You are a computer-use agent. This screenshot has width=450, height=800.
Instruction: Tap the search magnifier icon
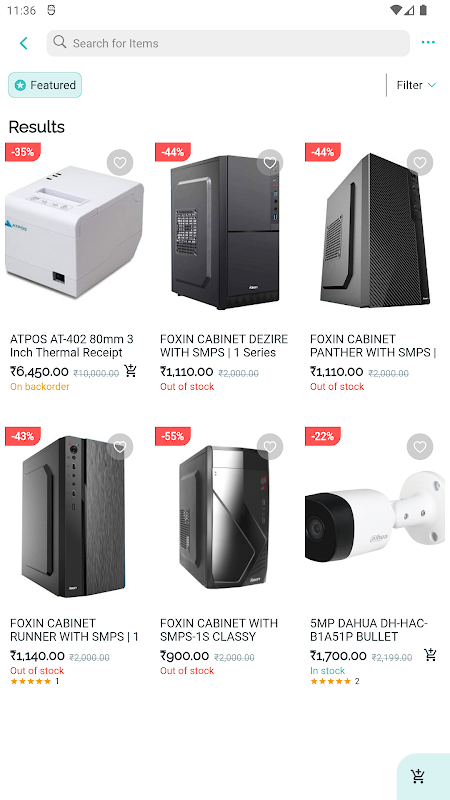[x=60, y=42]
